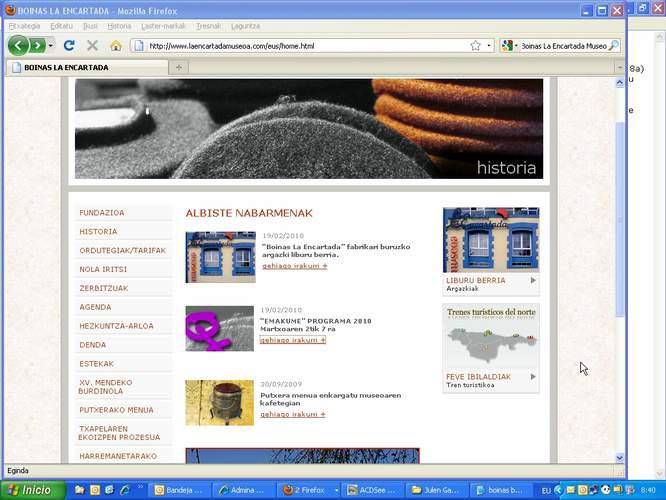Click the stop loading X icon
Screen dimensions: 666x500
point(92,45)
